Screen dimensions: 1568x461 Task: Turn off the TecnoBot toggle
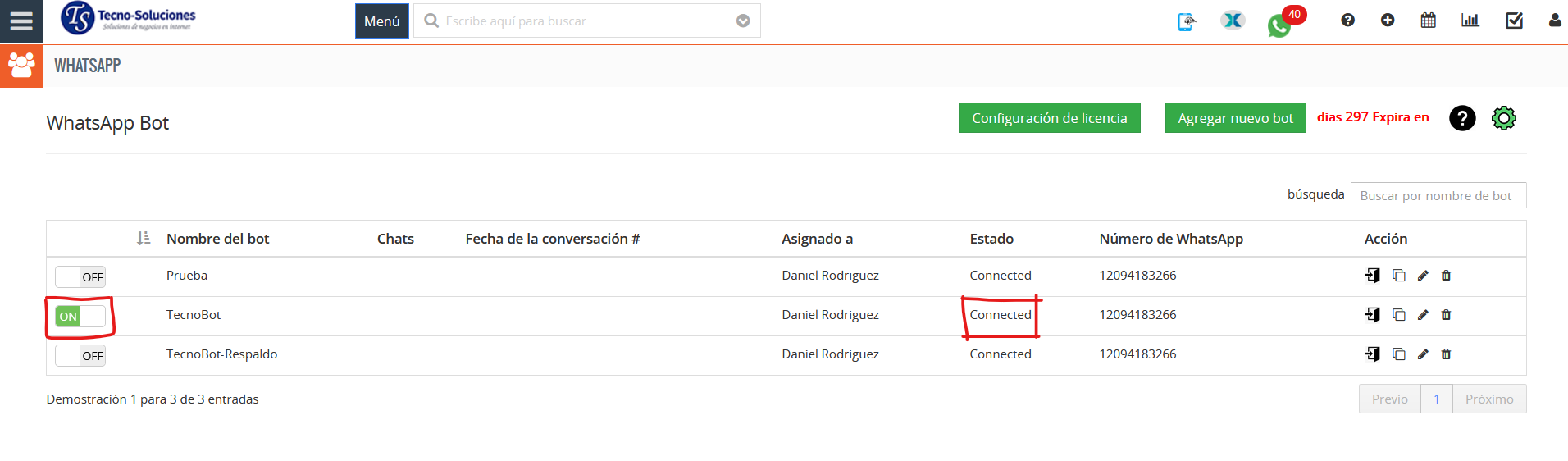click(x=80, y=317)
